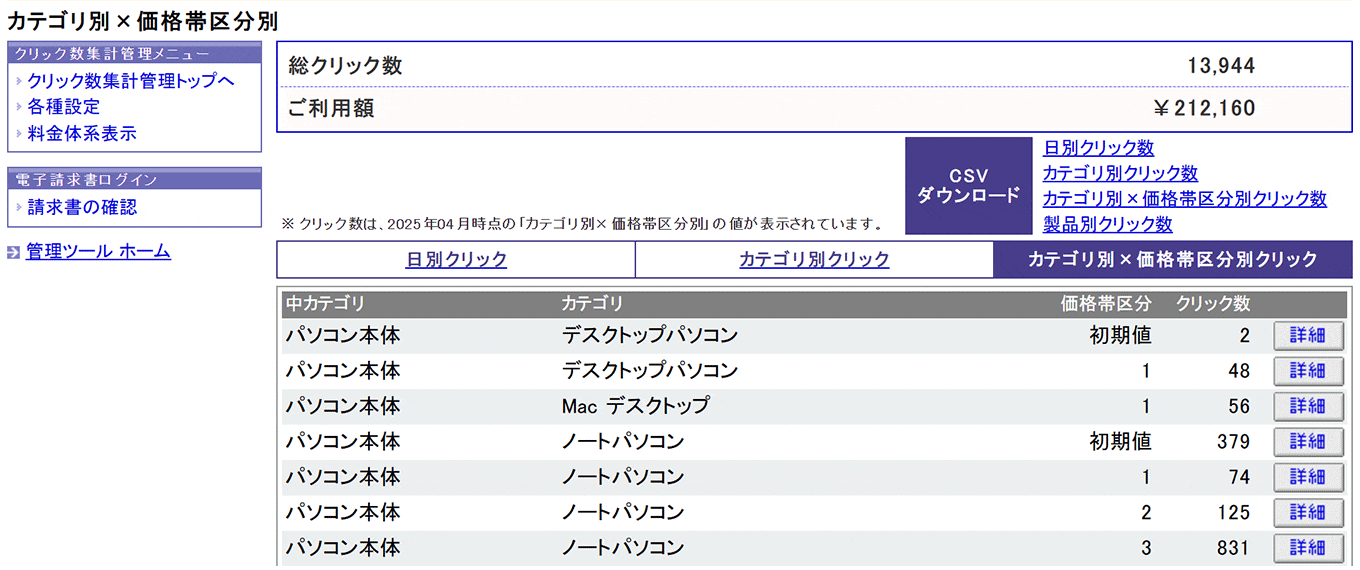1360x570 pixels.
Task: Open 詳細 for Mac デスクトップ row
Action: point(1308,406)
